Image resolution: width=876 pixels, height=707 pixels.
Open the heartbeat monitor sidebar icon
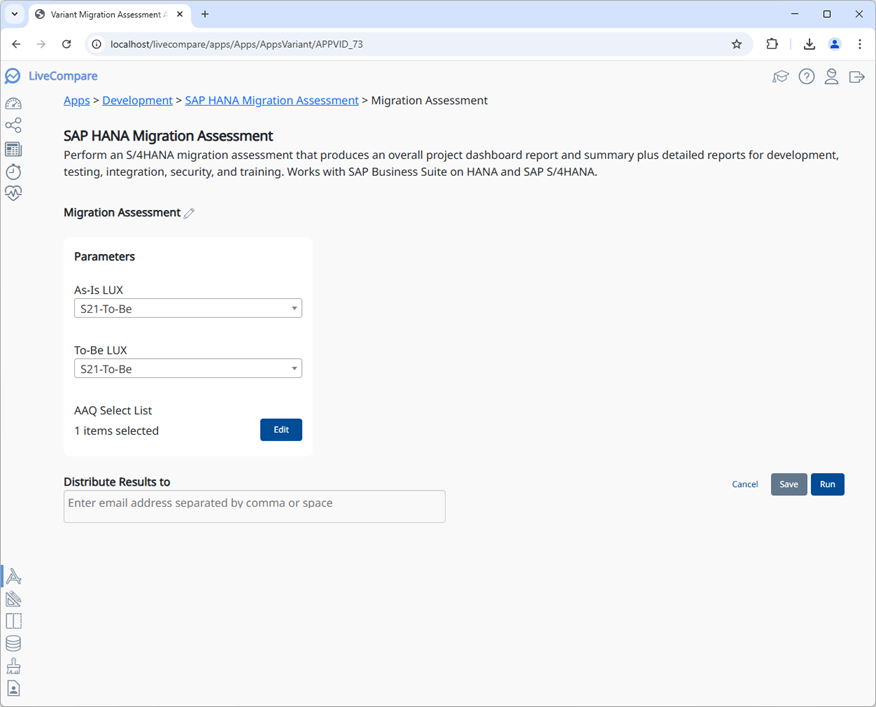pyautogui.click(x=13, y=193)
